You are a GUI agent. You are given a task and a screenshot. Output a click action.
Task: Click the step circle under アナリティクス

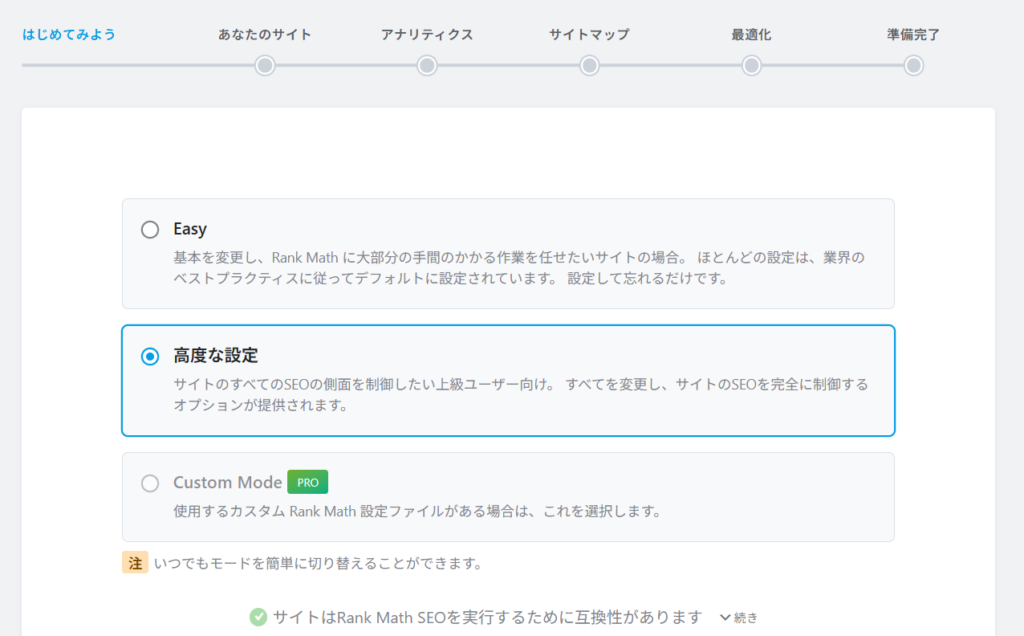(x=427, y=65)
